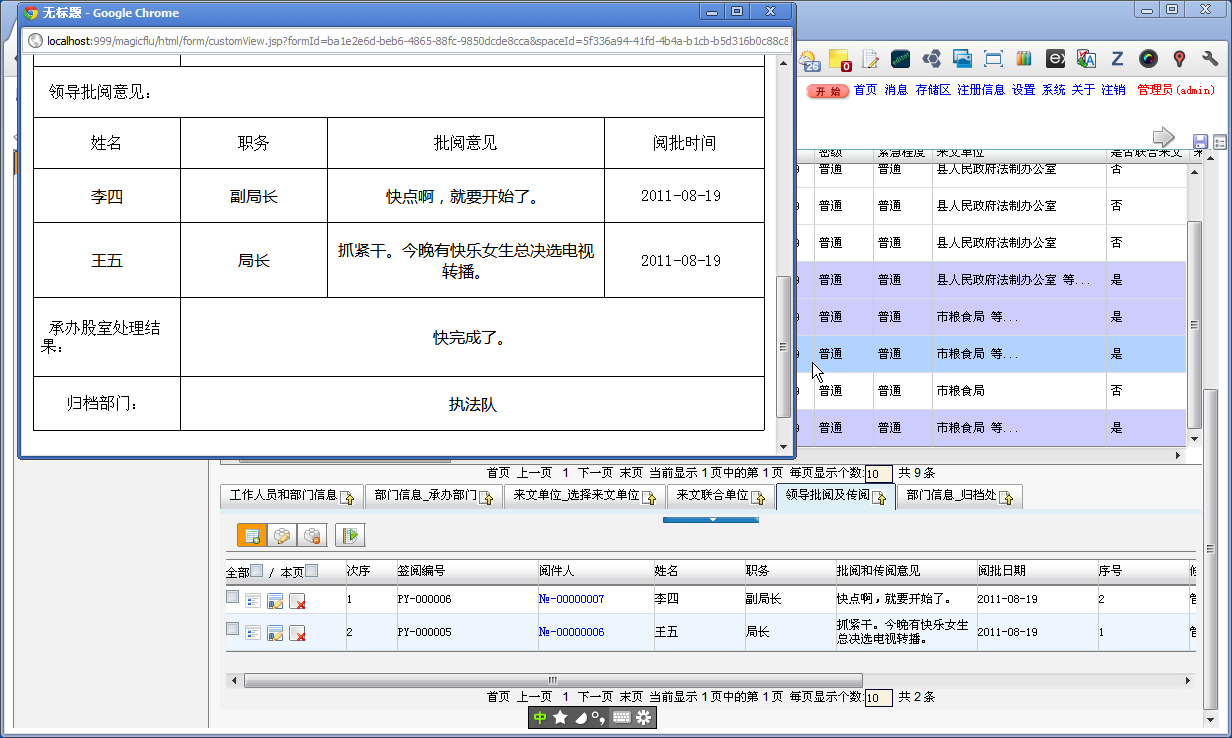View details icon for row PY-000005
Screen dimensions: 1232x738
[x=253, y=633]
